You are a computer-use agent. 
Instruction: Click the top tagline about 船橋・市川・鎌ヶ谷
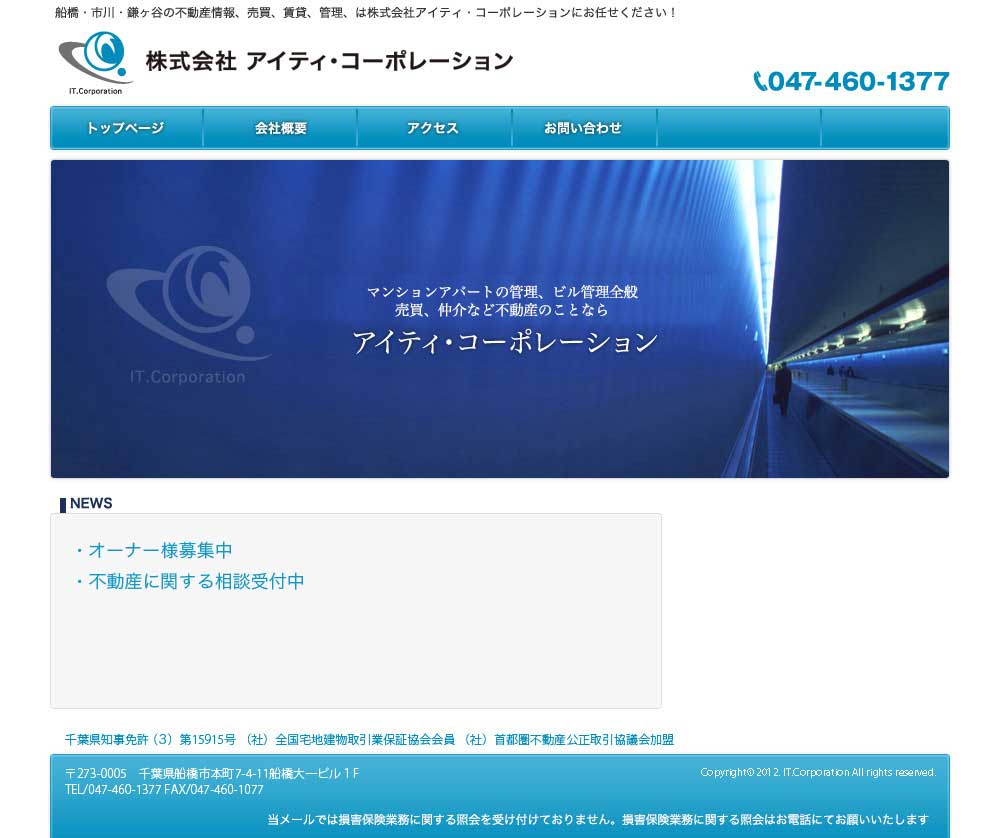point(365,13)
